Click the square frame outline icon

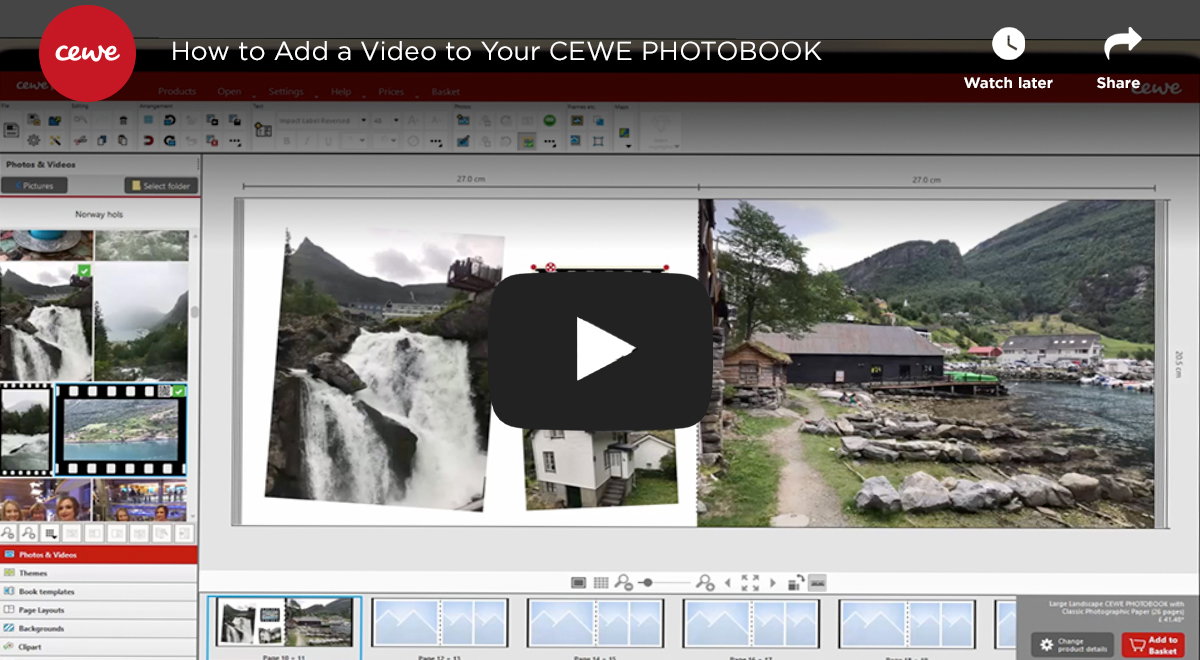598,141
